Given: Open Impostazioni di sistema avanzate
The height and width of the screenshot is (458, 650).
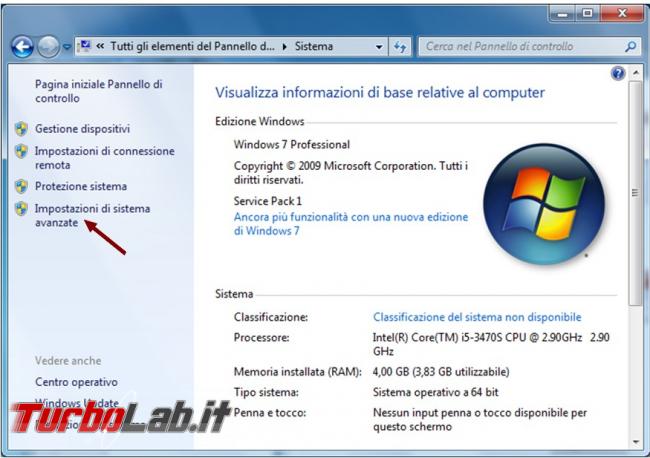Looking at the screenshot, I should tap(92, 216).
